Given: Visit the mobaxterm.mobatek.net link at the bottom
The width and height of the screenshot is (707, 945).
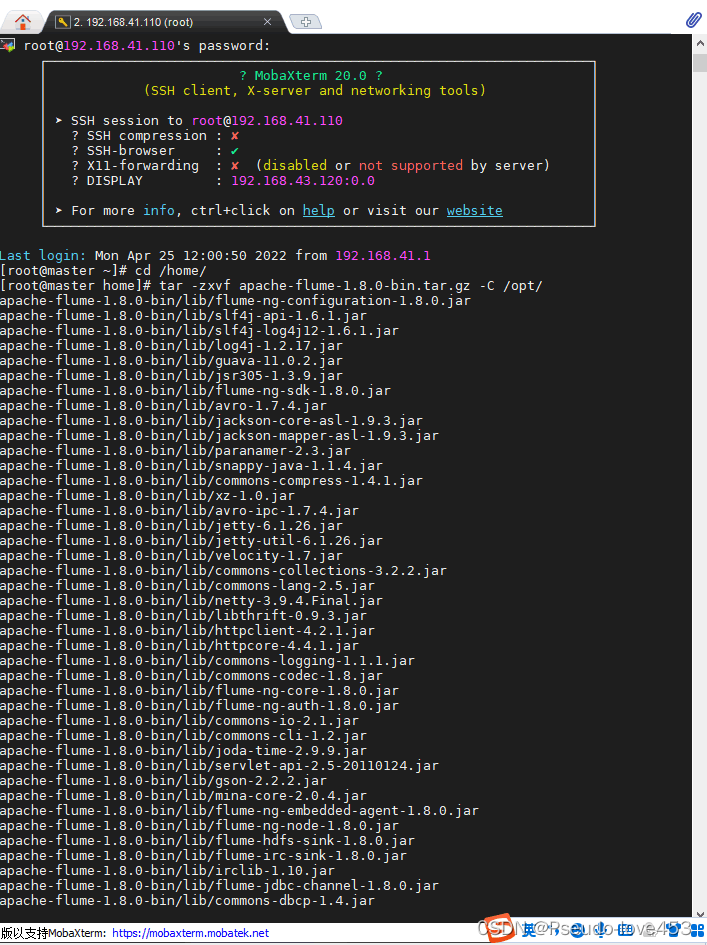Looking at the screenshot, I should pyautogui.click(x=189, y=933).
